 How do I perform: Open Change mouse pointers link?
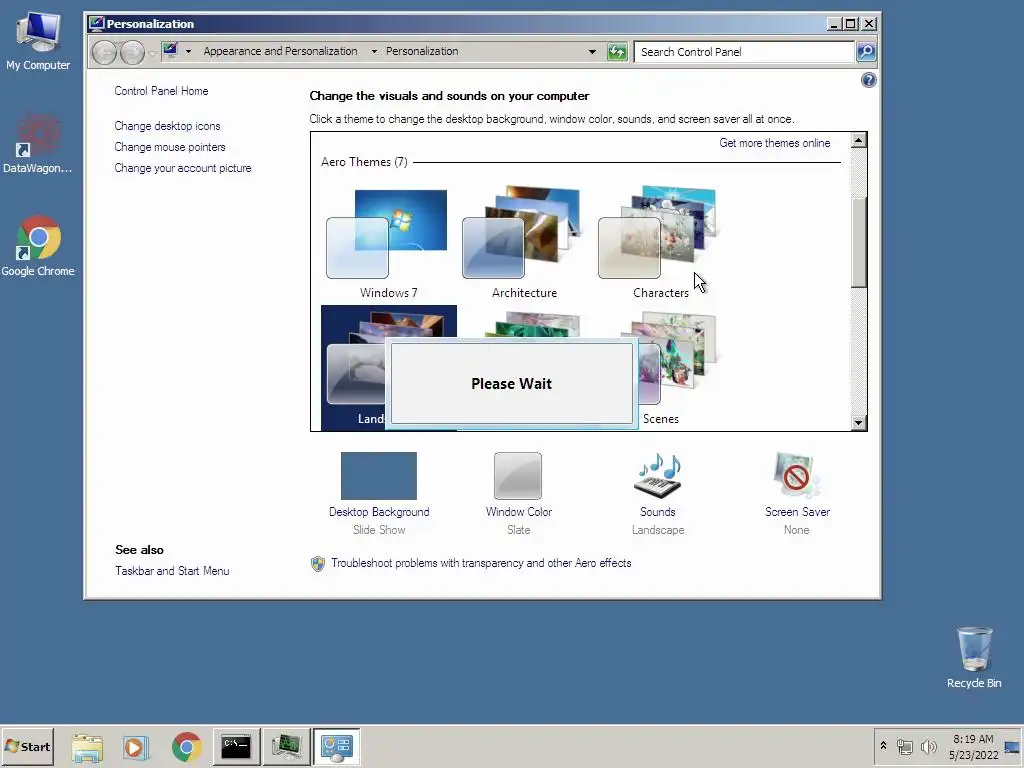pyautogui.click(x=170, y=147)
